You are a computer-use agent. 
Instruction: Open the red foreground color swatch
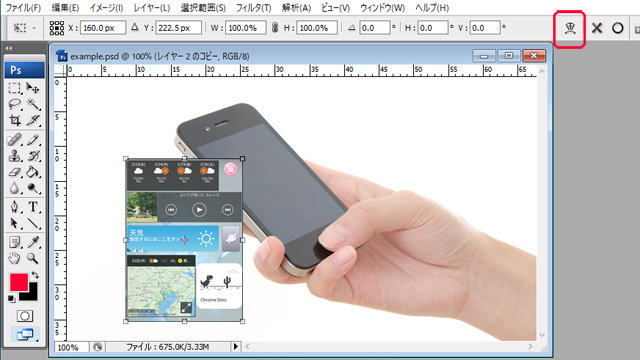coord(18,282)
